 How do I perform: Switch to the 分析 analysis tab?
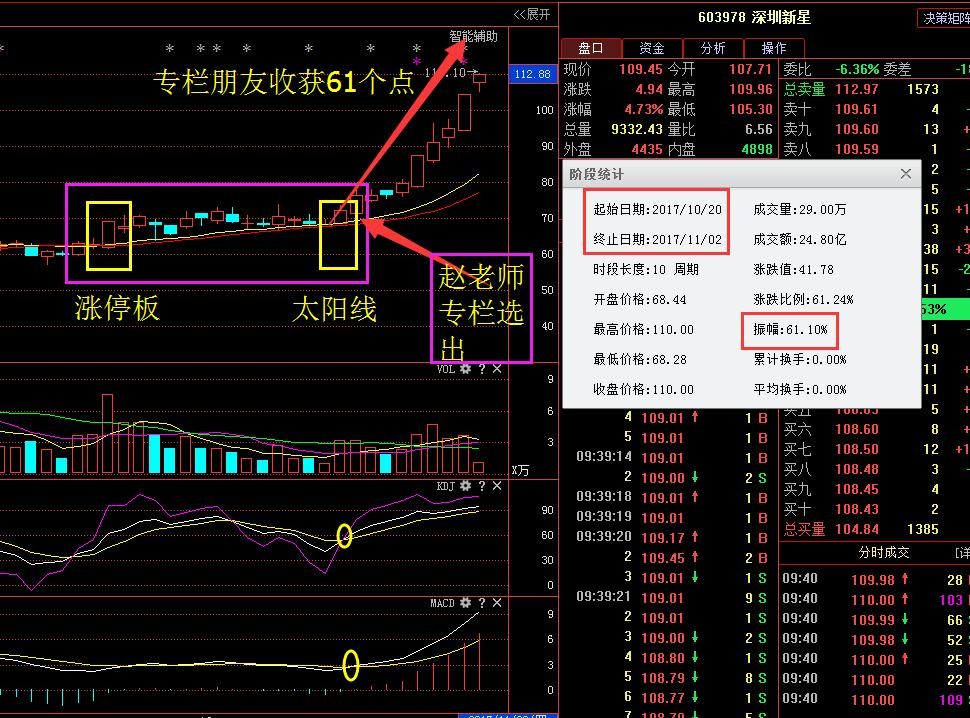click(712, 47)
